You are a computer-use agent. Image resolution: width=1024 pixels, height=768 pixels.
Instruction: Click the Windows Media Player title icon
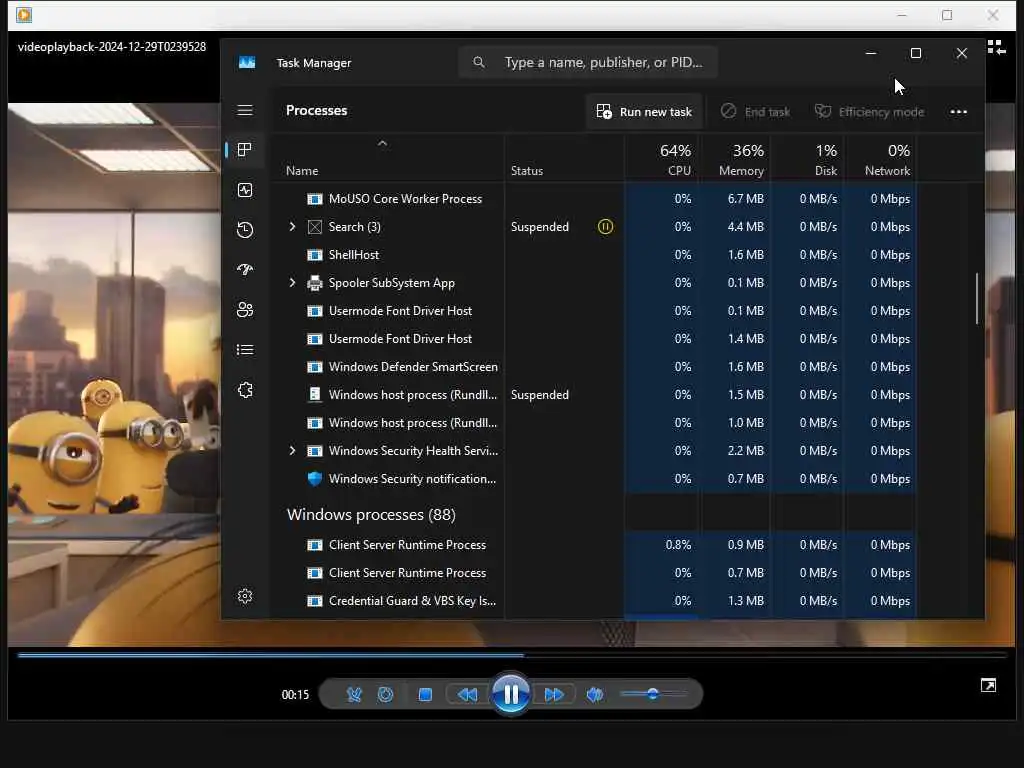pyautogui.click(x=24, y=14)
